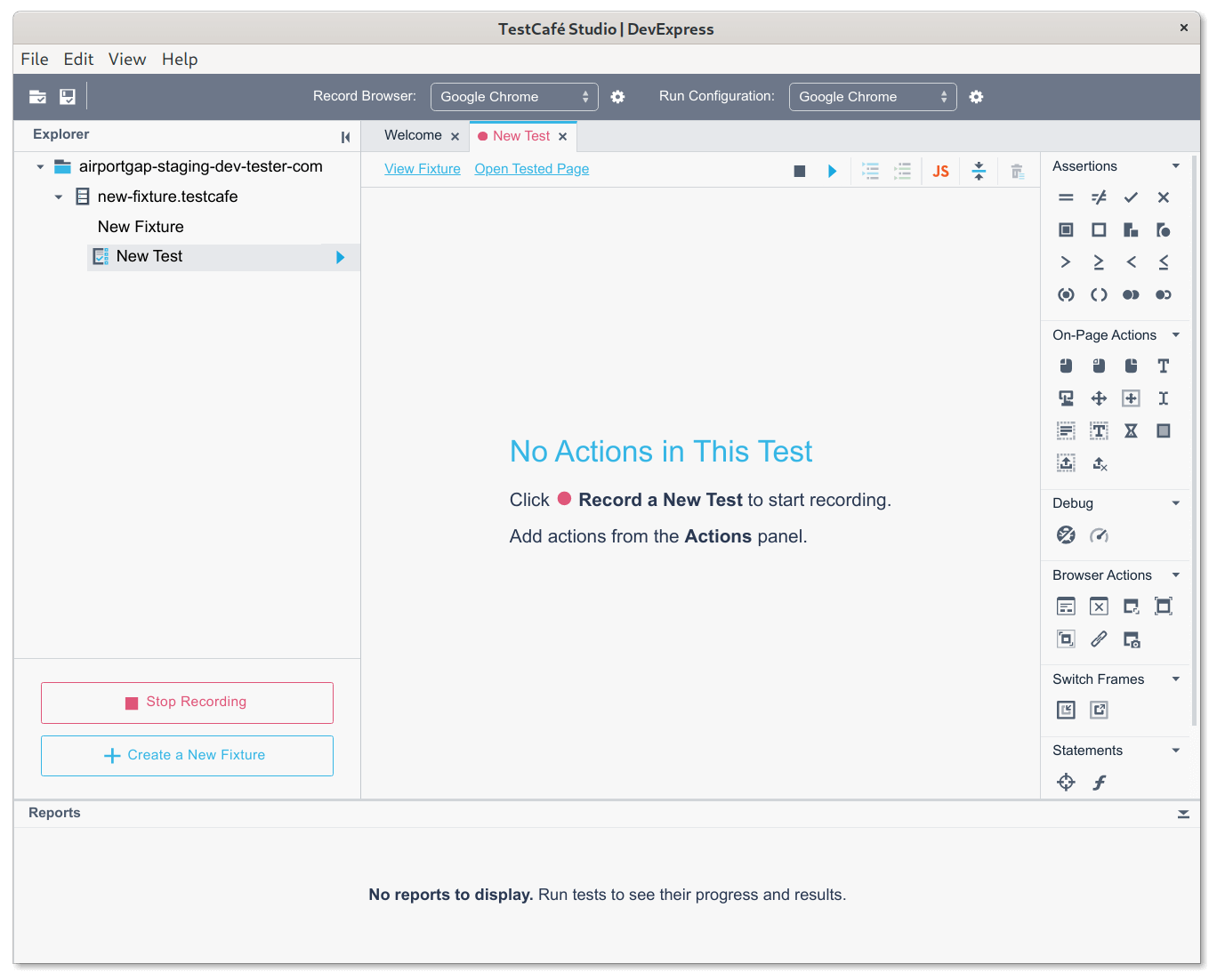Collapse the airportgap-staging-dev-tester-com folder
The width and height of the screenshot is (1217, 980).
[x=40, y=167]
